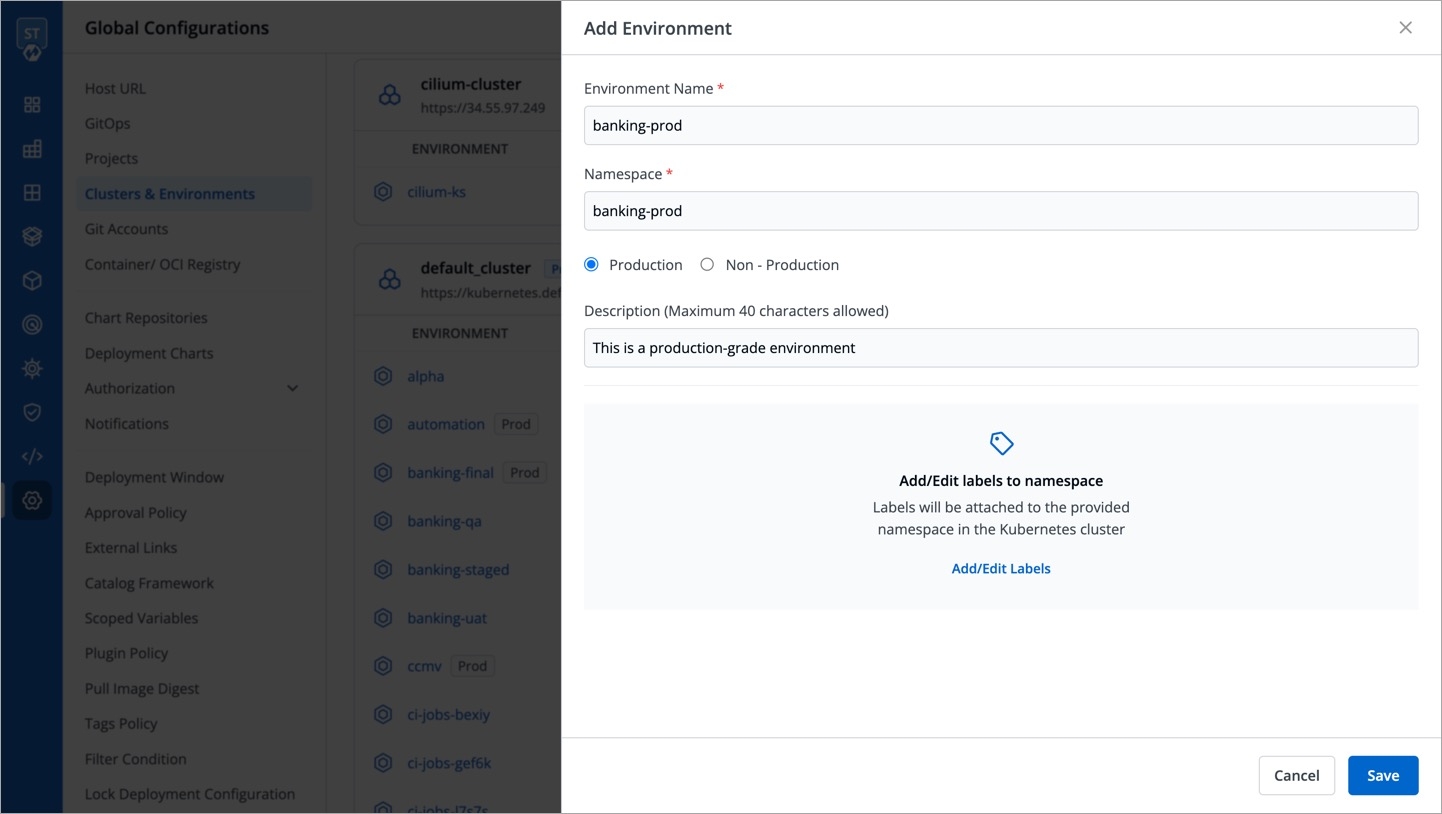Click the hexagon icon beside automation
Image resolution: width=1442 pixels, height=814 pixels.
coord(383,424)
